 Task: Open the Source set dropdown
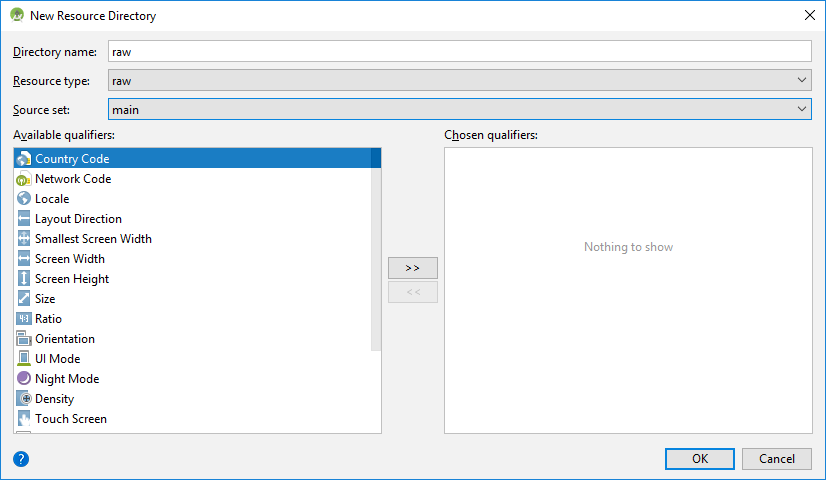tap(459, 109)
